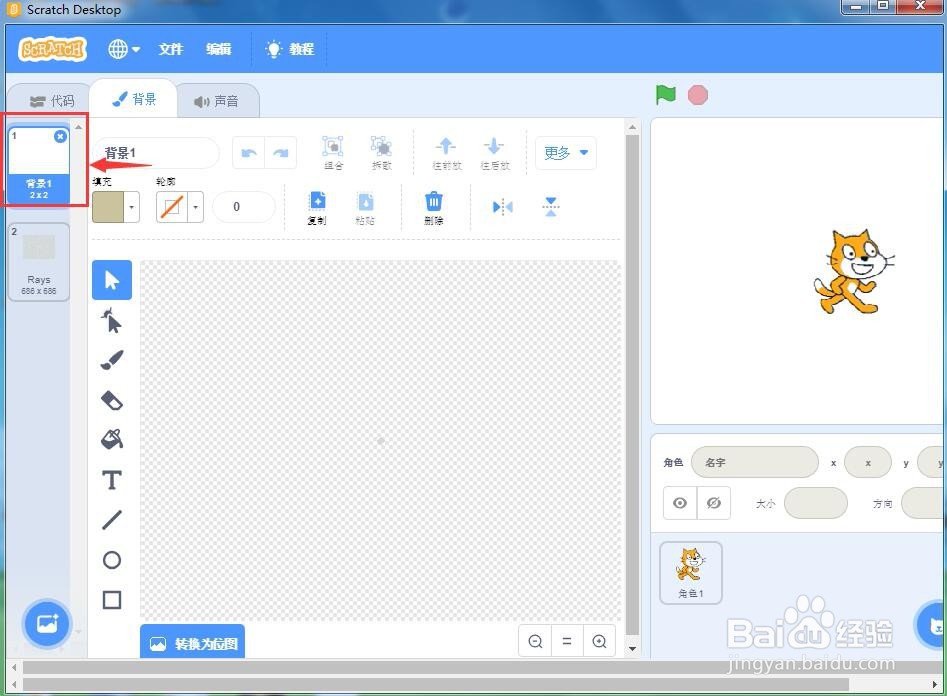947x696 pixels.
Task: Select the 背景1 backdrop thumbnail
Action: coord(39,164)
